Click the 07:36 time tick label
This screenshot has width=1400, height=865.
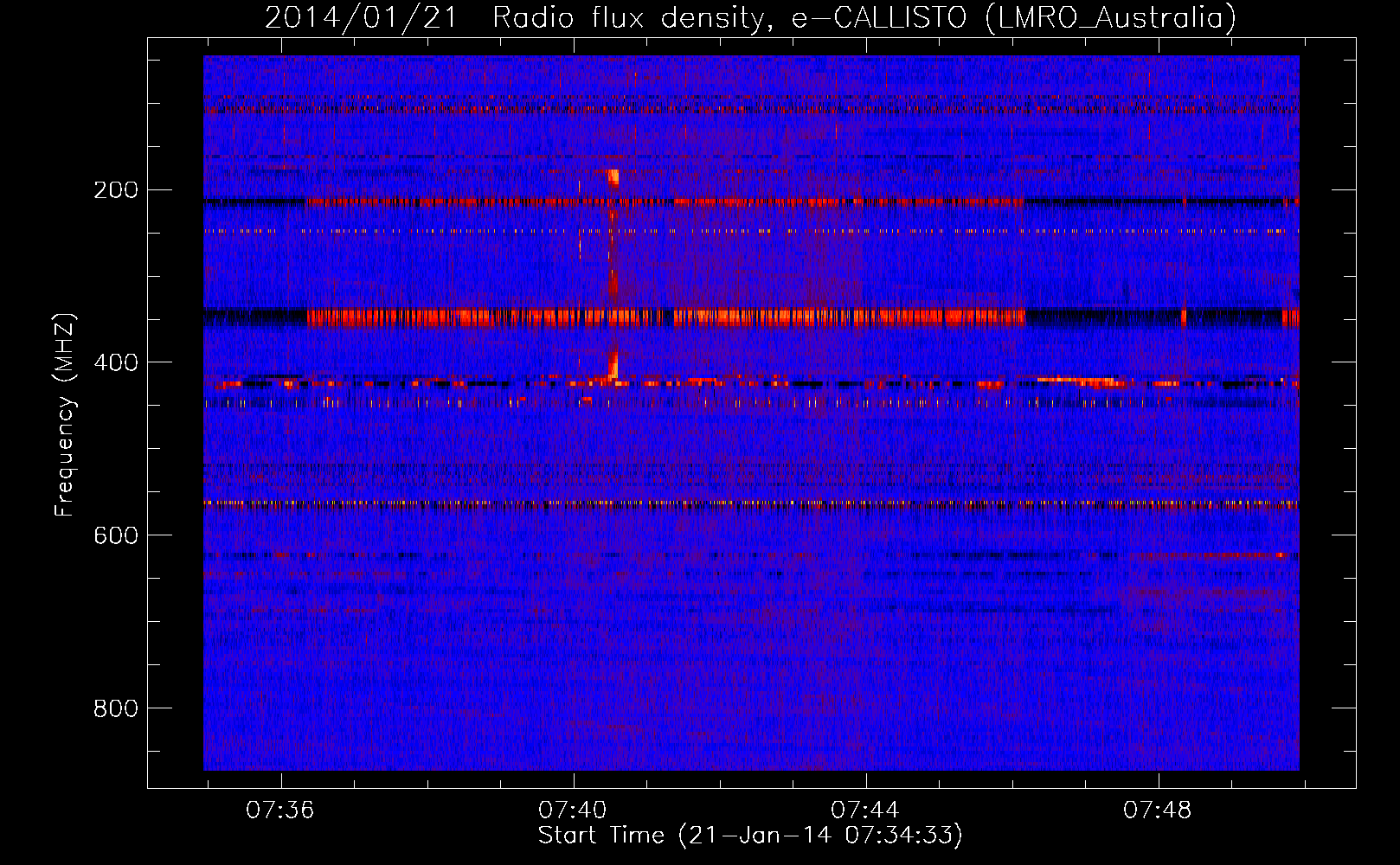coord(280,811)
